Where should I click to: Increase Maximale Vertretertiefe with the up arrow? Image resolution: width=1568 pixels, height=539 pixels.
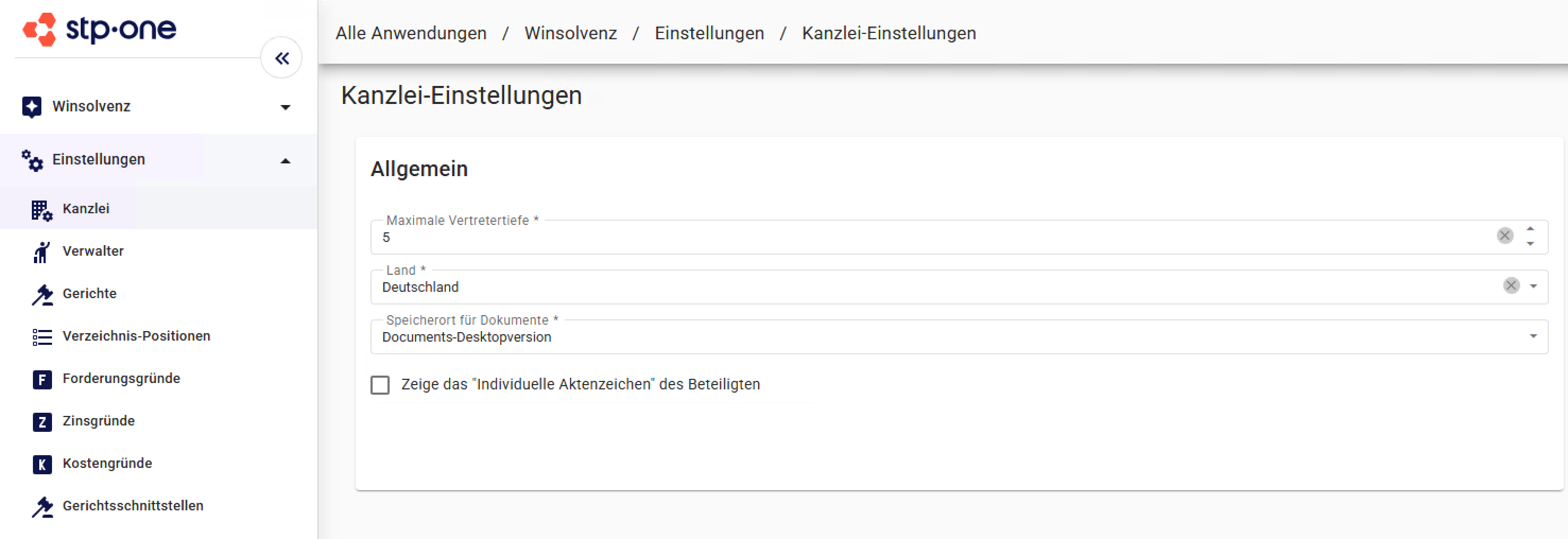[x=1530, y=229]
